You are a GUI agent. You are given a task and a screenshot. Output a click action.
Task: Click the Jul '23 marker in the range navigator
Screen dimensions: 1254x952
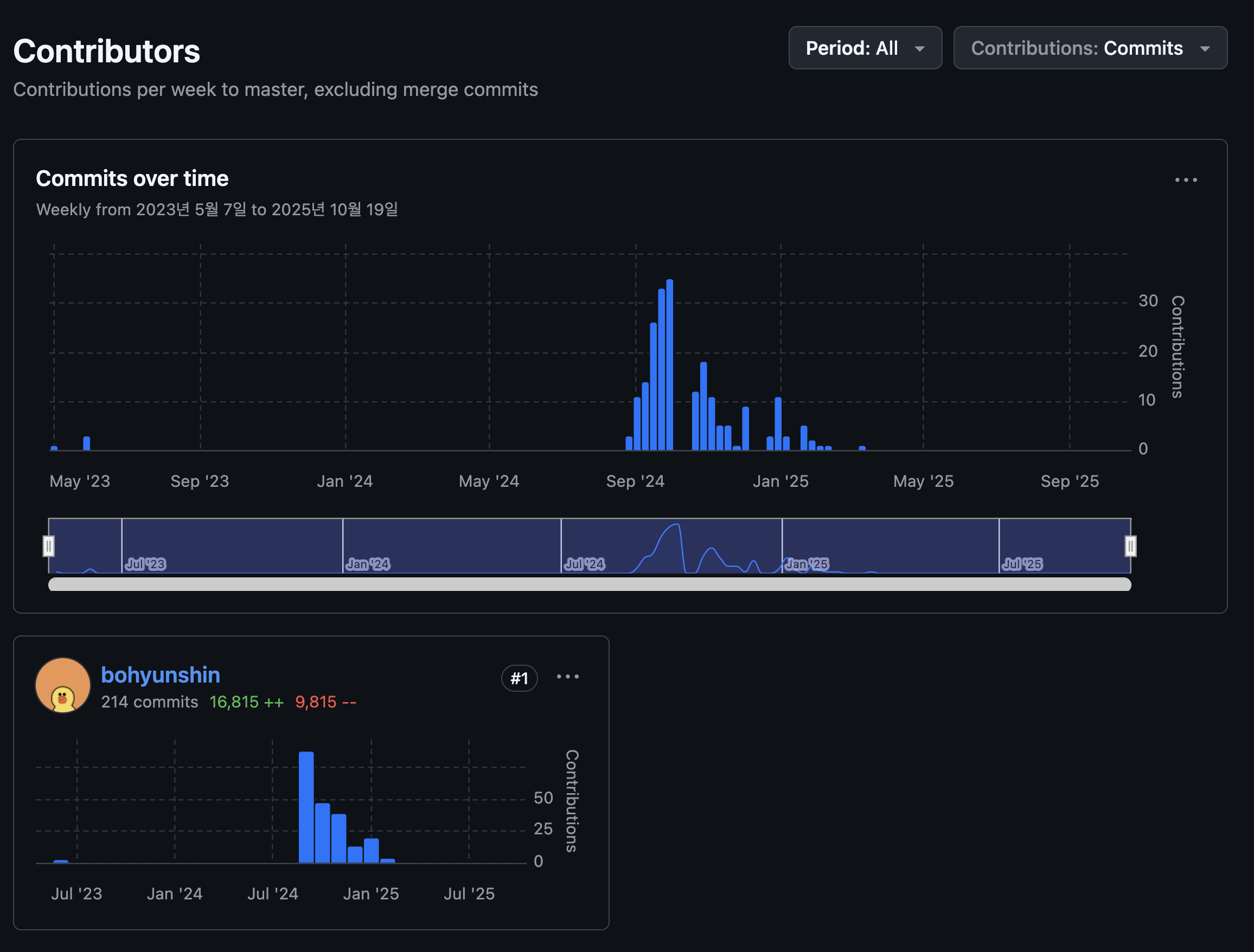tap(146, 564)
